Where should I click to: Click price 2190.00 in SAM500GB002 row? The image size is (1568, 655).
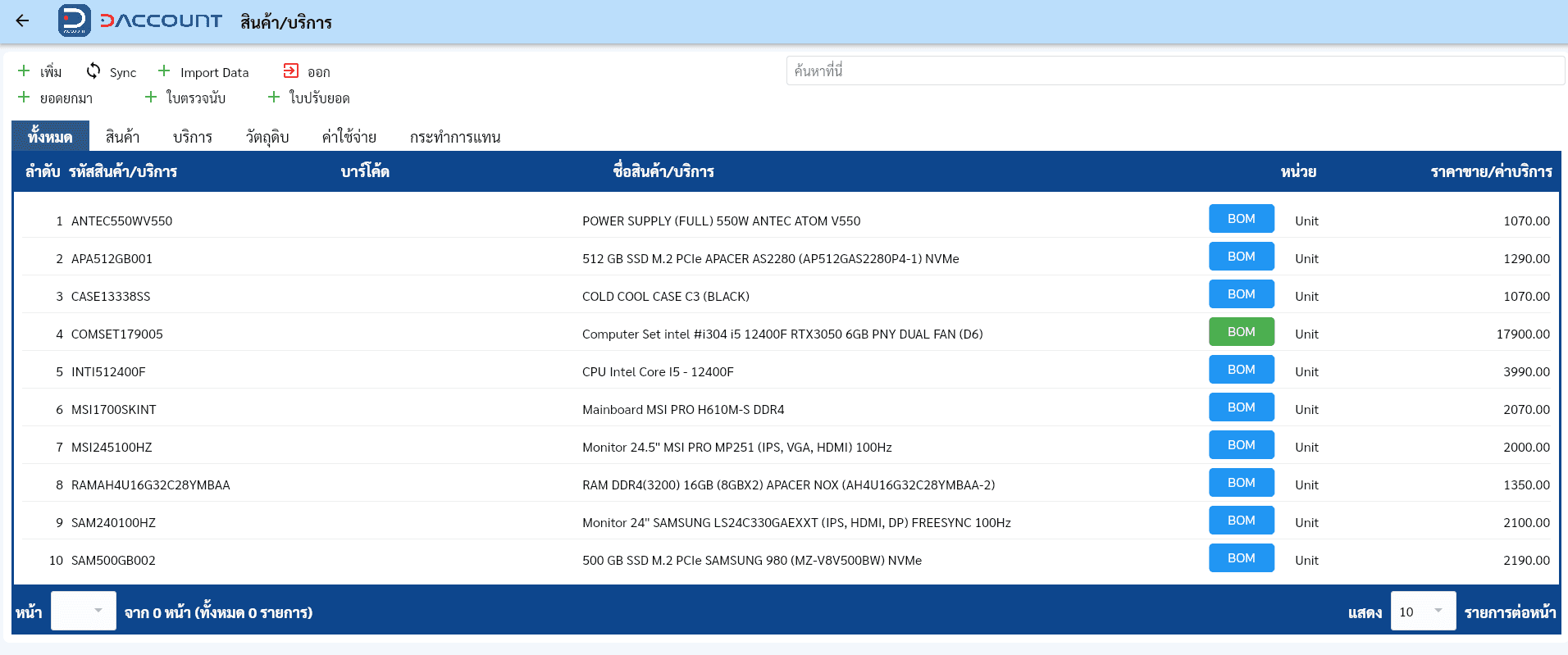point(1526,561)
